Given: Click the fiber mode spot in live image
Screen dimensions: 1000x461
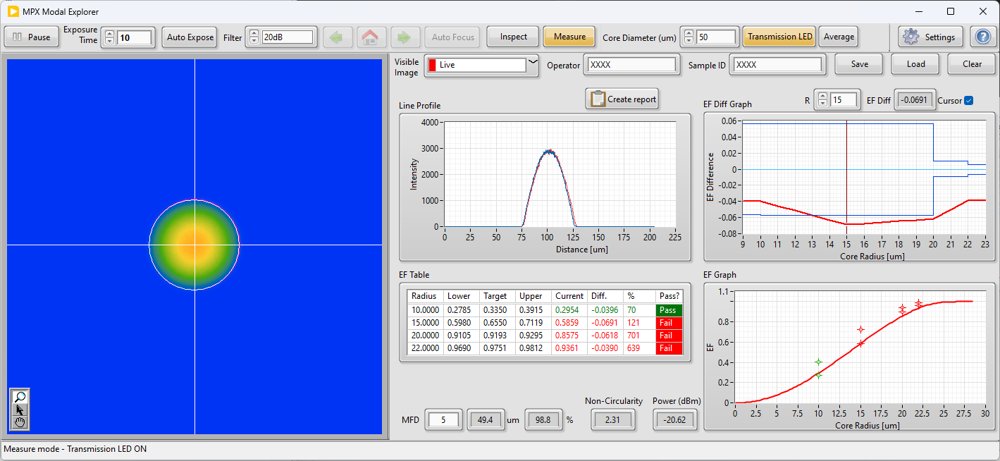Looking at the screenshot, I should [194, 245].
